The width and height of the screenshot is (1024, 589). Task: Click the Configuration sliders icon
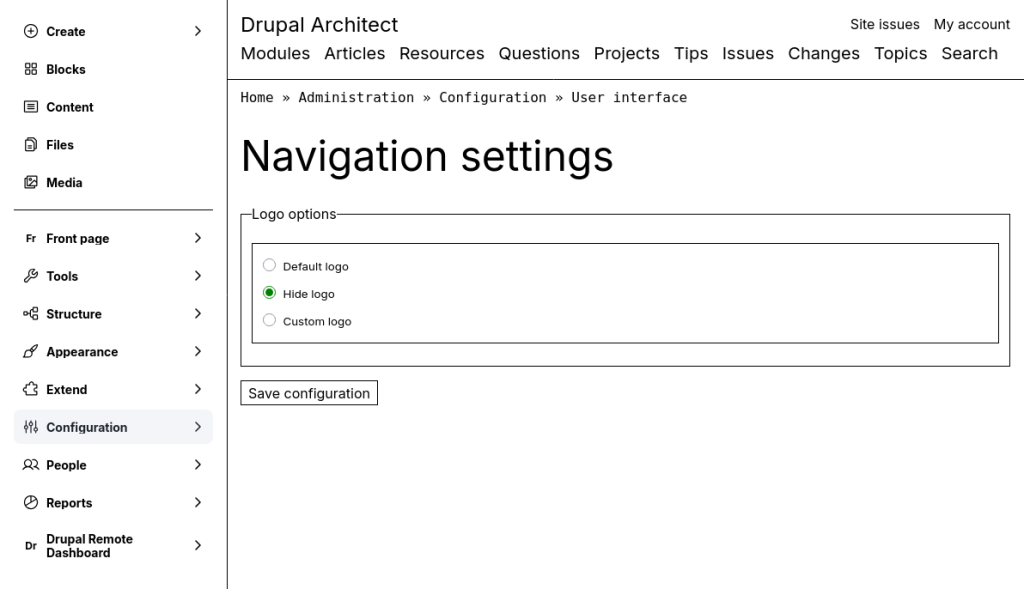[31, 427]
